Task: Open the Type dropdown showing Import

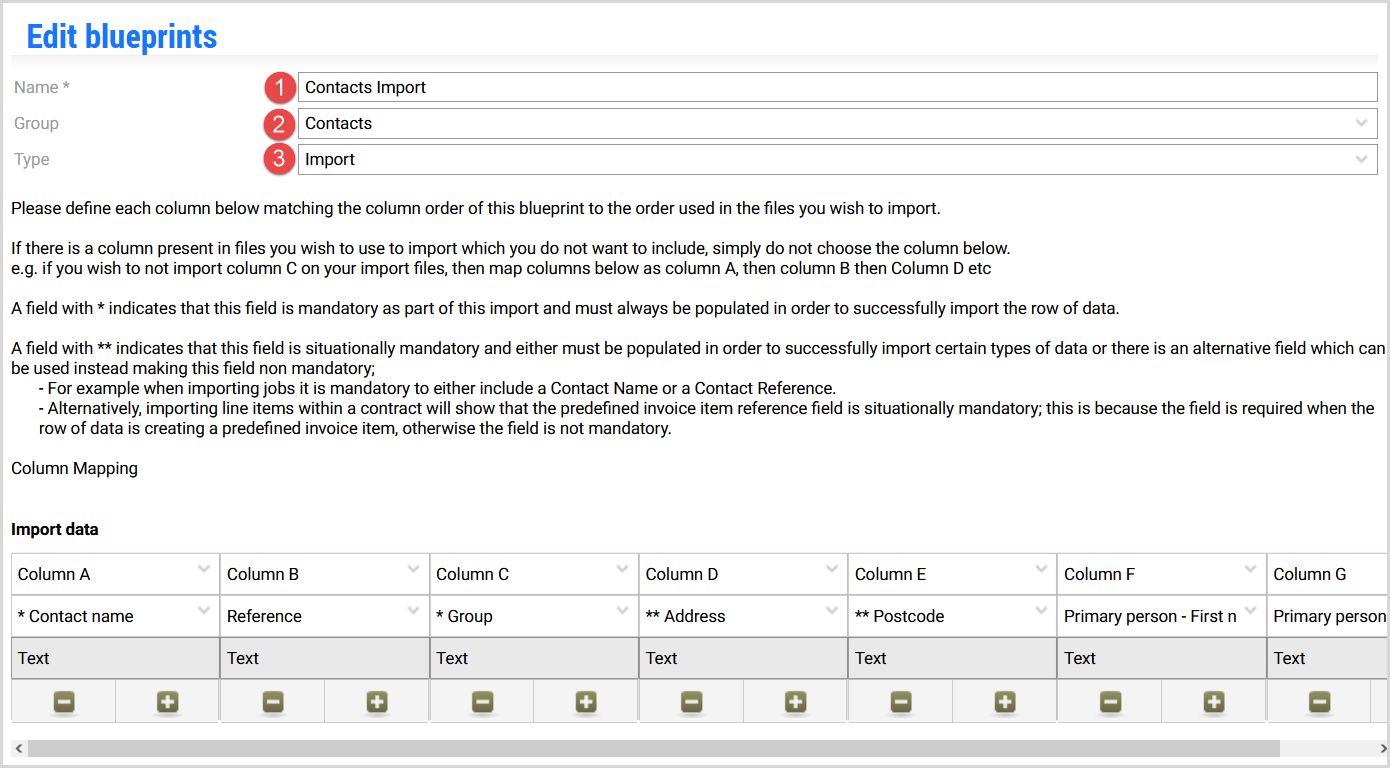Action: 838,159
